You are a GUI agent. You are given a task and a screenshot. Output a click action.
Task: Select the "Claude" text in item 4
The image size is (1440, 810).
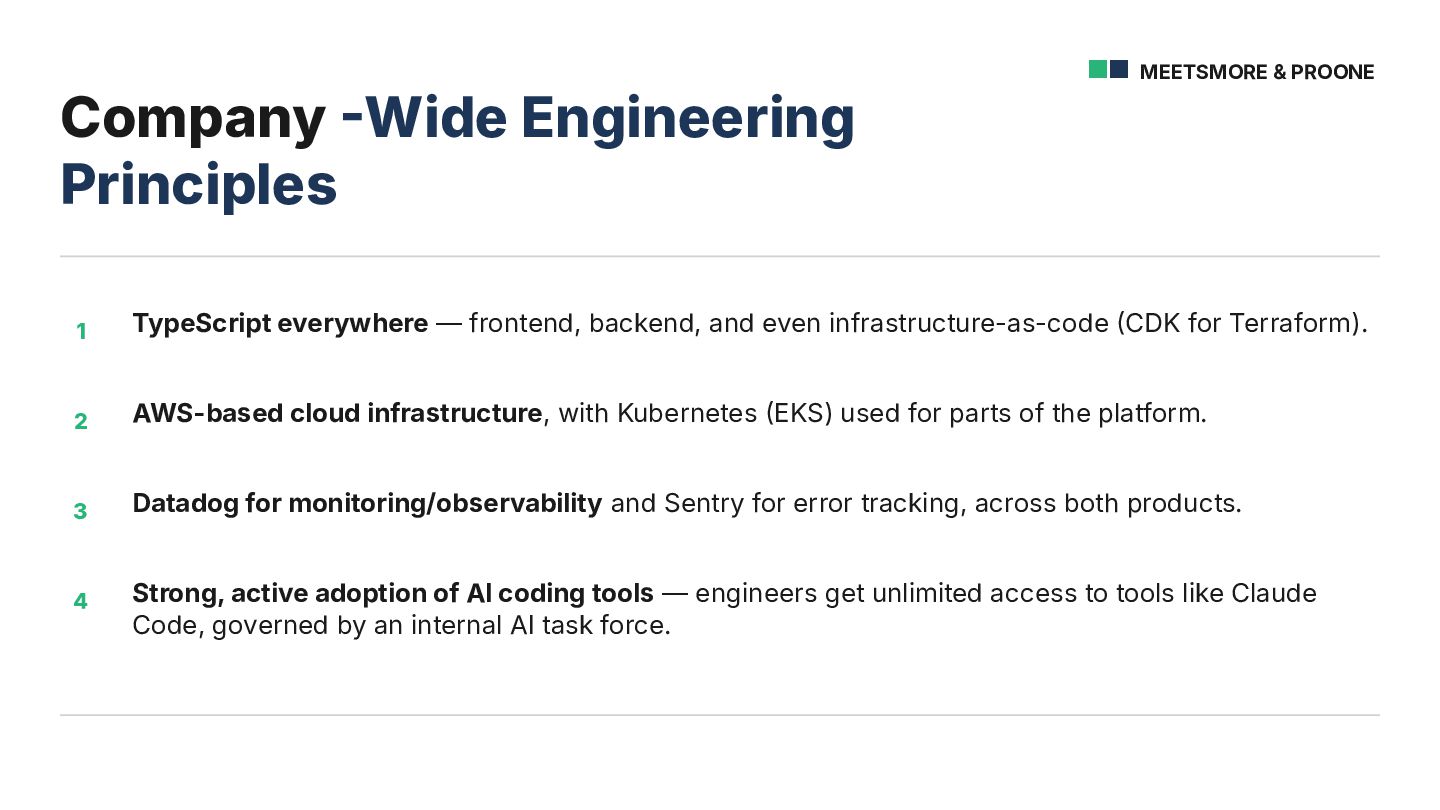click(1274, 593)
